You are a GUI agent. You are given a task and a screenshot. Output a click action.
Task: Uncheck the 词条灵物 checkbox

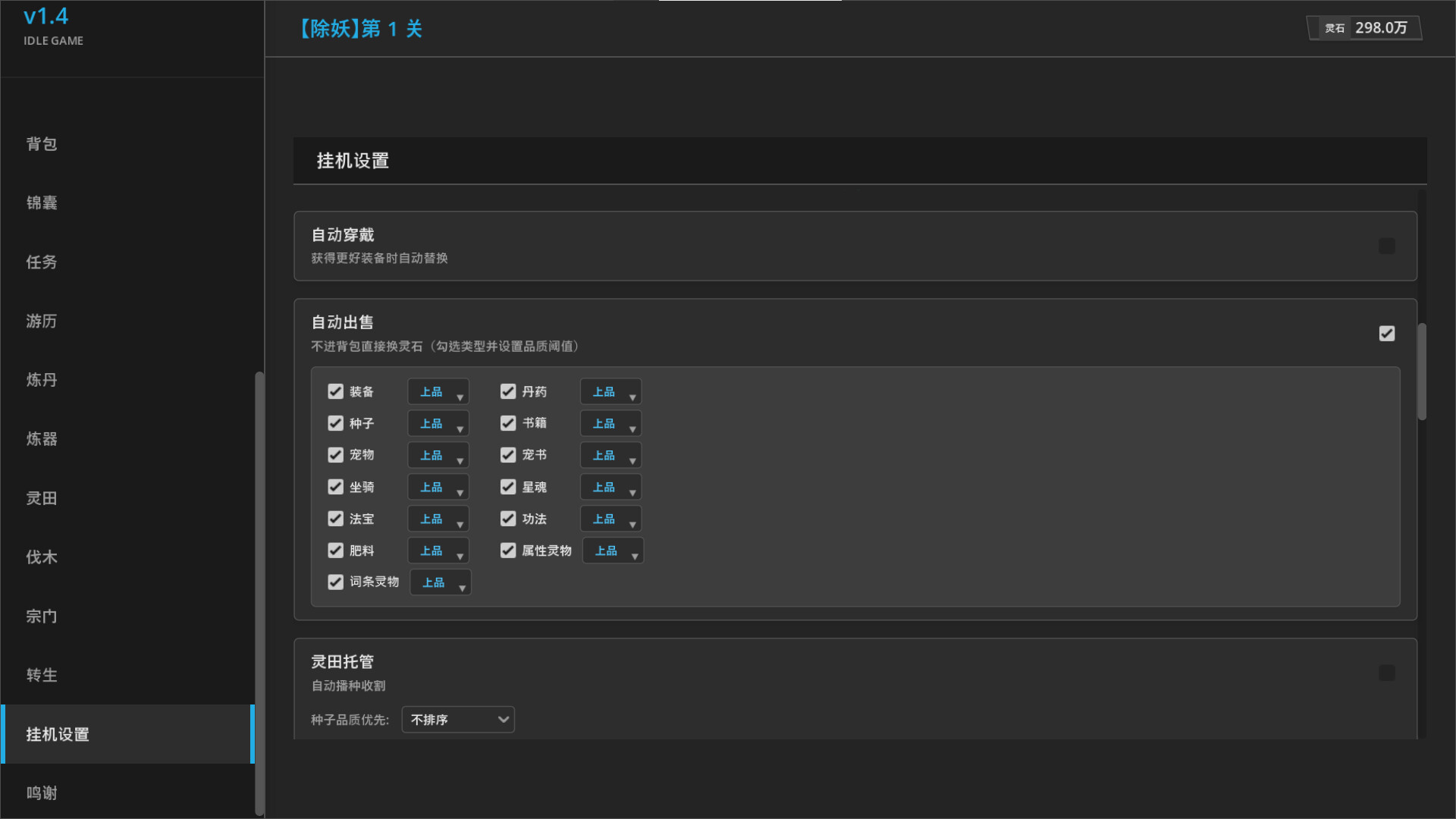tap(335, 582)
